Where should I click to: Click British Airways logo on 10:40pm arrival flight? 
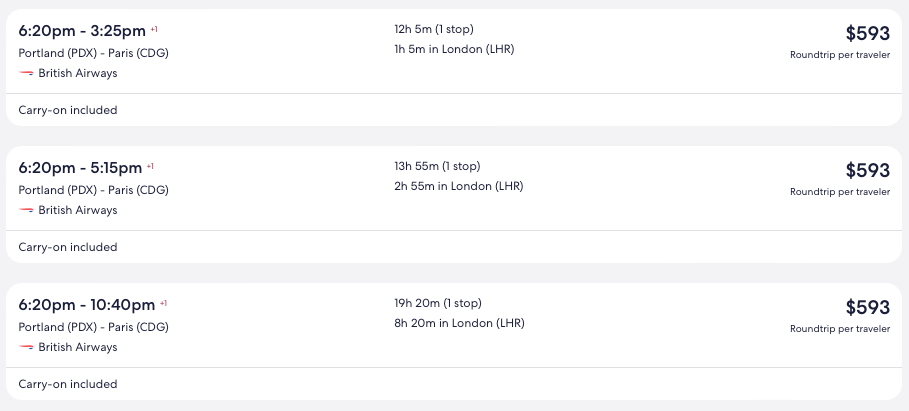click(x=26, y=347)
